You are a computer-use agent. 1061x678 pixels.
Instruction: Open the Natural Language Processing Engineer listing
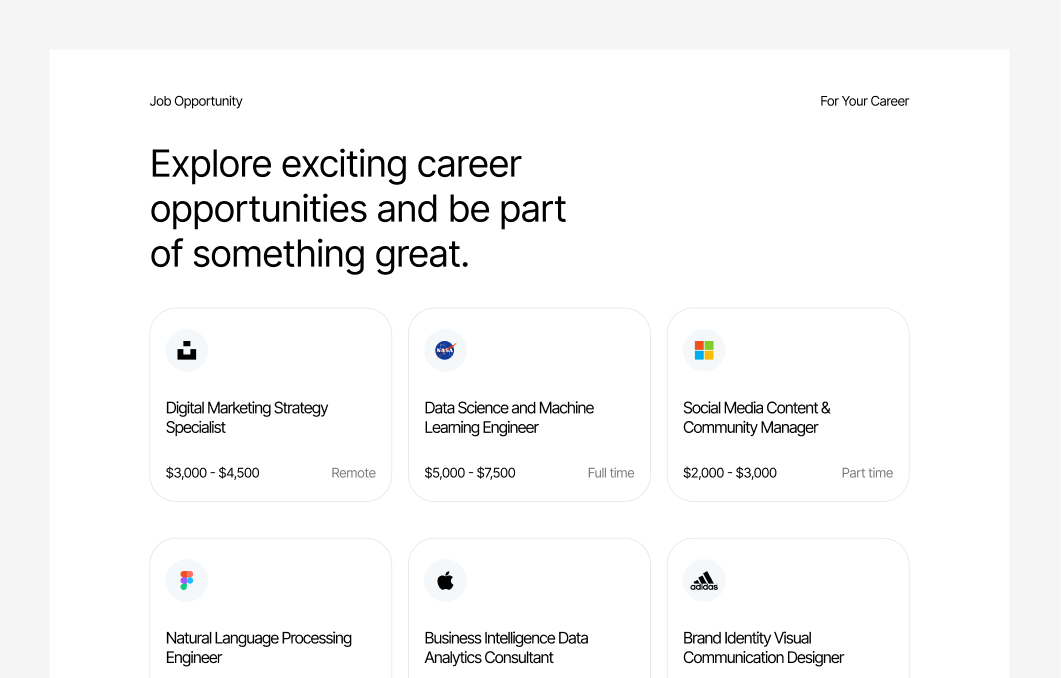click(258, 648)
